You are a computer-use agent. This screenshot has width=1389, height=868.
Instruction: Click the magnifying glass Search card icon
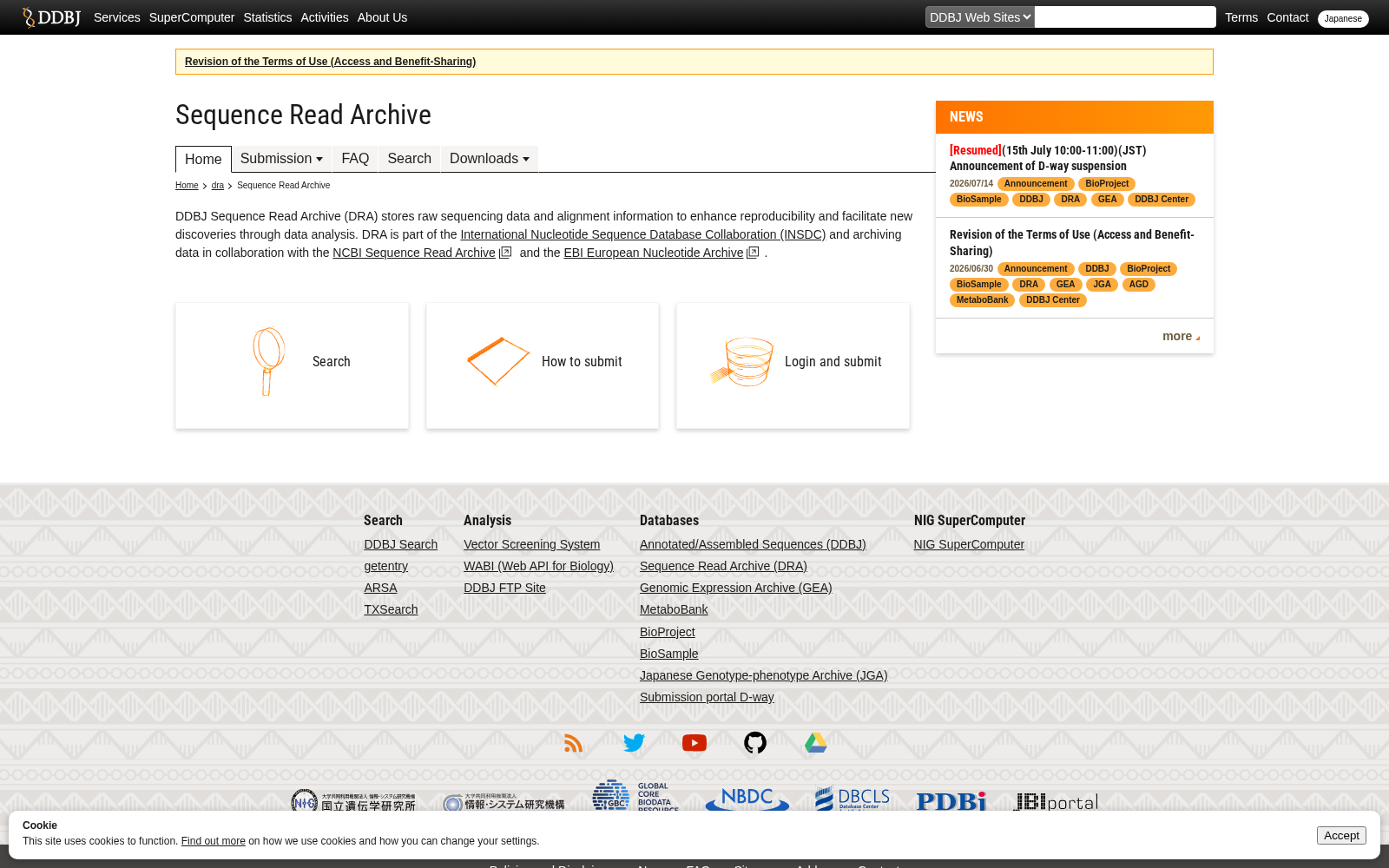pyautogui.click(x=269, y=362)
